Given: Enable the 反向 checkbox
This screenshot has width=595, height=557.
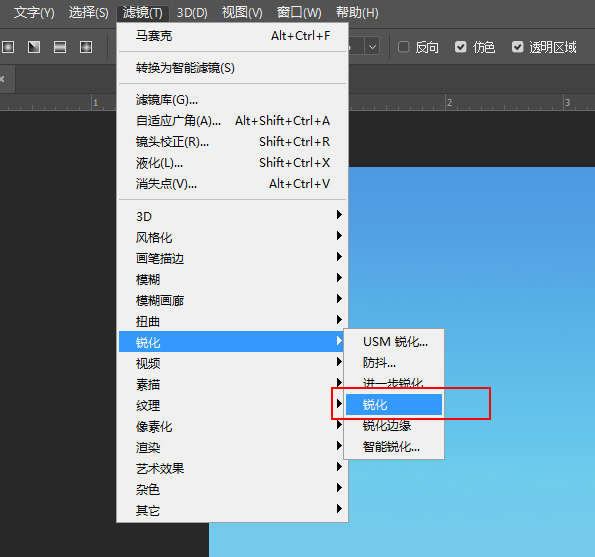Looking at the screenshot, I should pyautogui.click(x=403, y=47).
